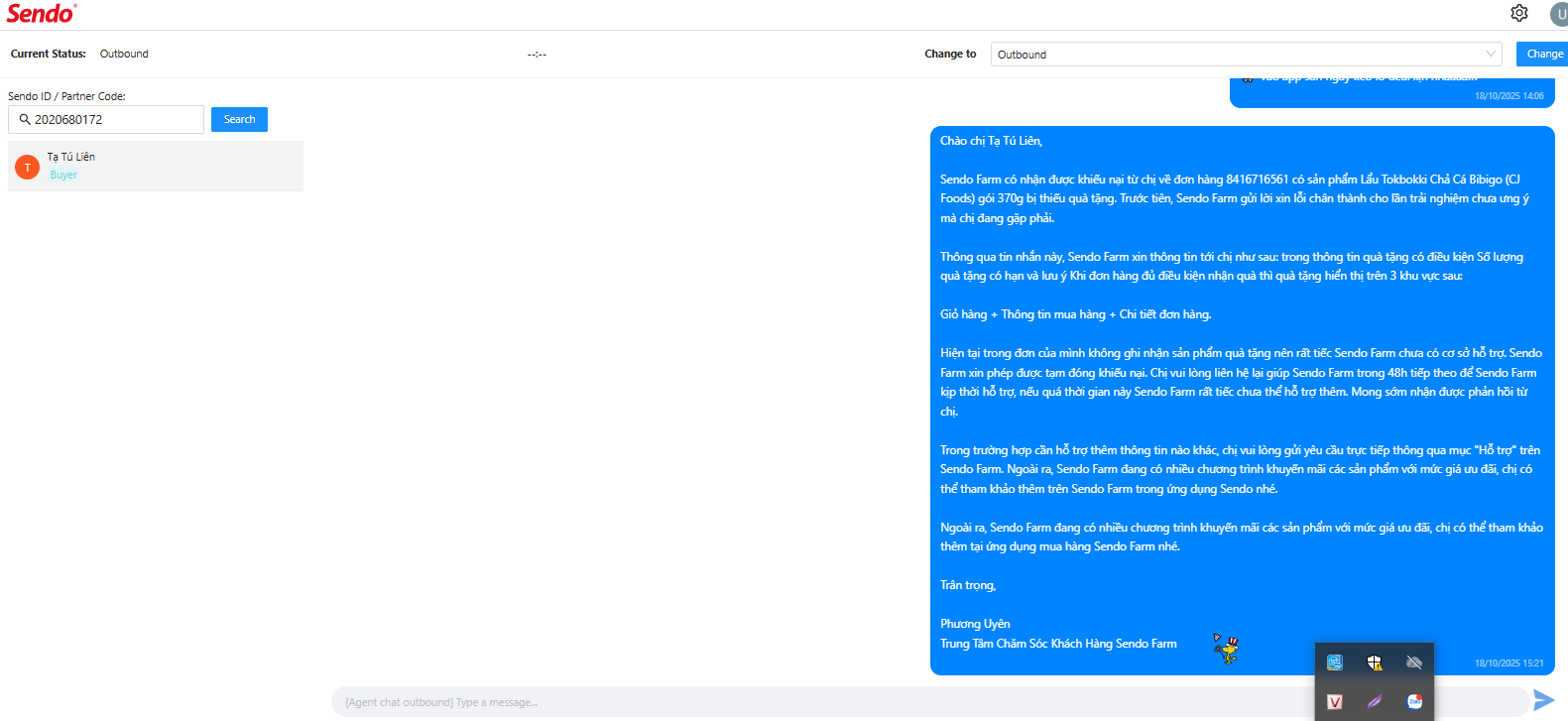Image resolution: width=1568 pixels, height=721 pixels.
Task: Click the Woodstock bird sticker in message
Action: click(x=1227, y=649)
